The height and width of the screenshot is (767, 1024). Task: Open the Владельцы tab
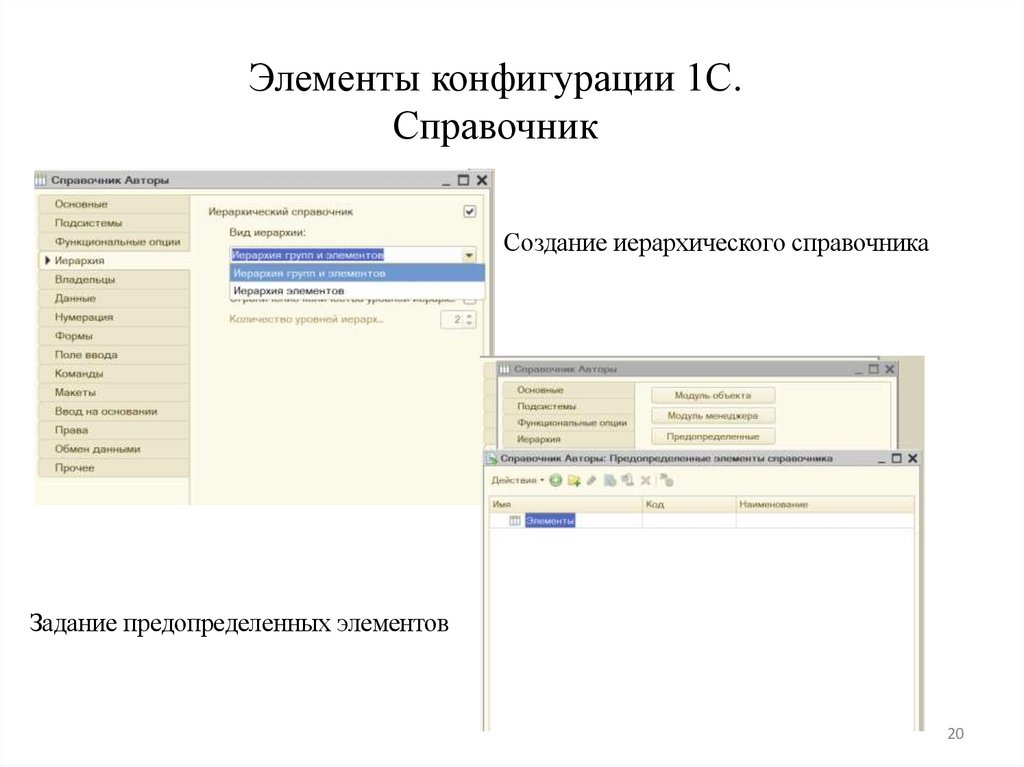113,280
